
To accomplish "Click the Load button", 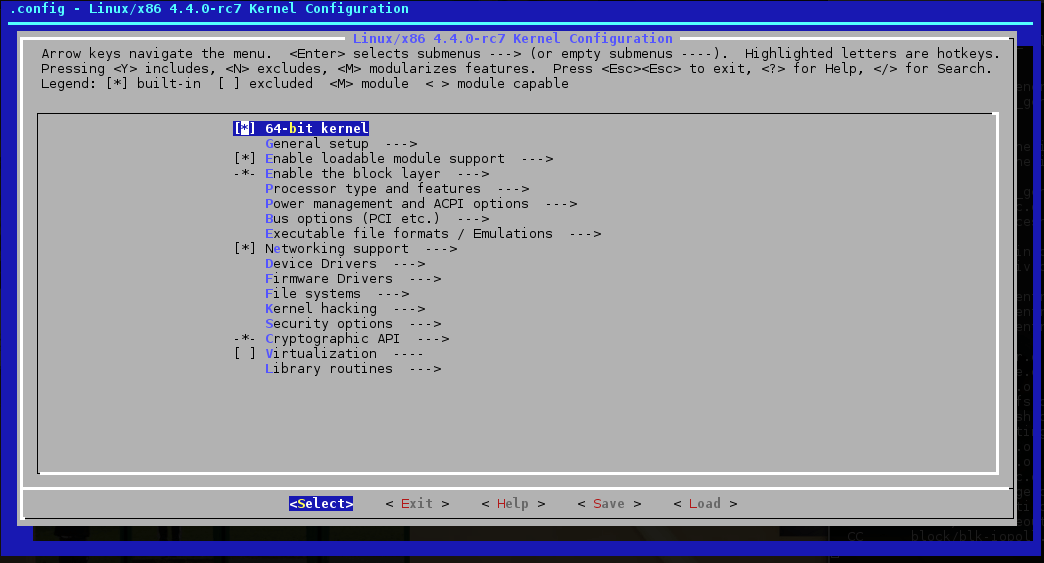I will [x=704, y=504].
